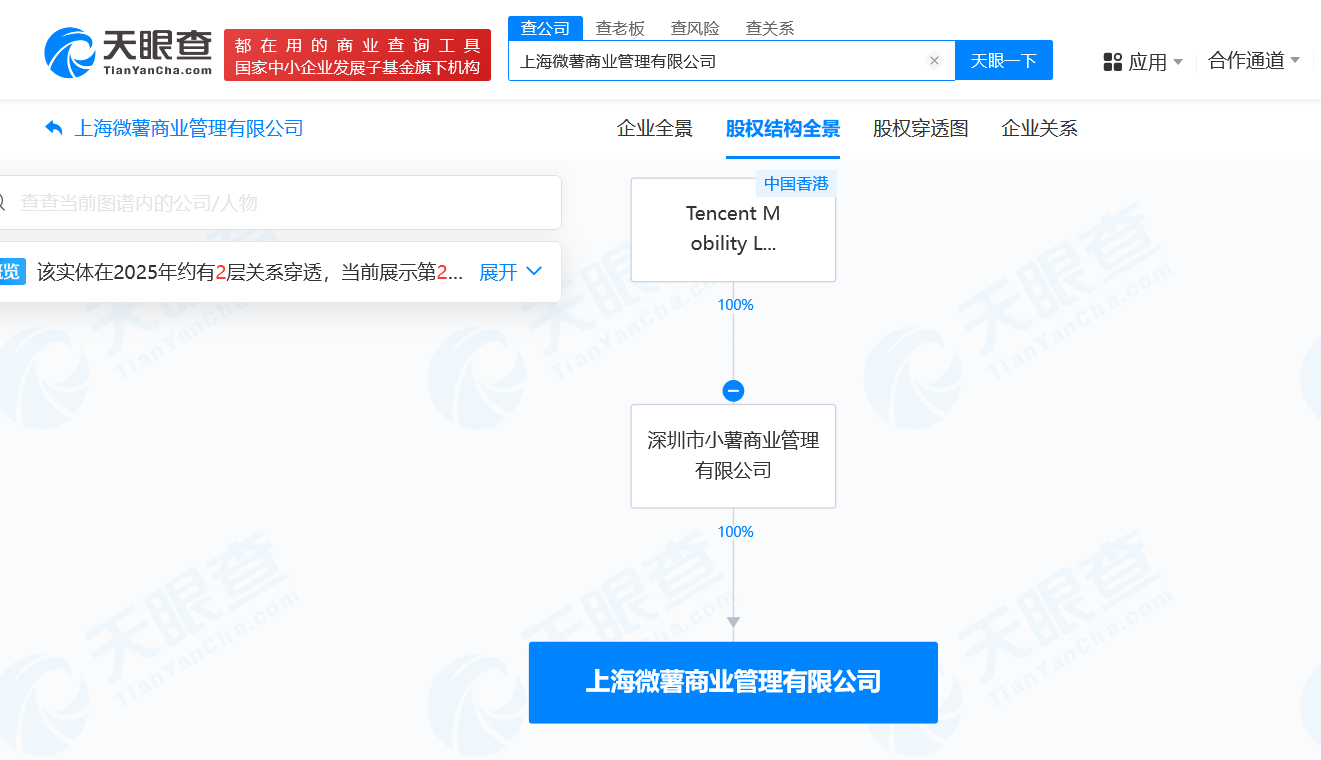1321x760 pixels.
Task: Select the 股权结构全景 tab
Action: point(783,128)
